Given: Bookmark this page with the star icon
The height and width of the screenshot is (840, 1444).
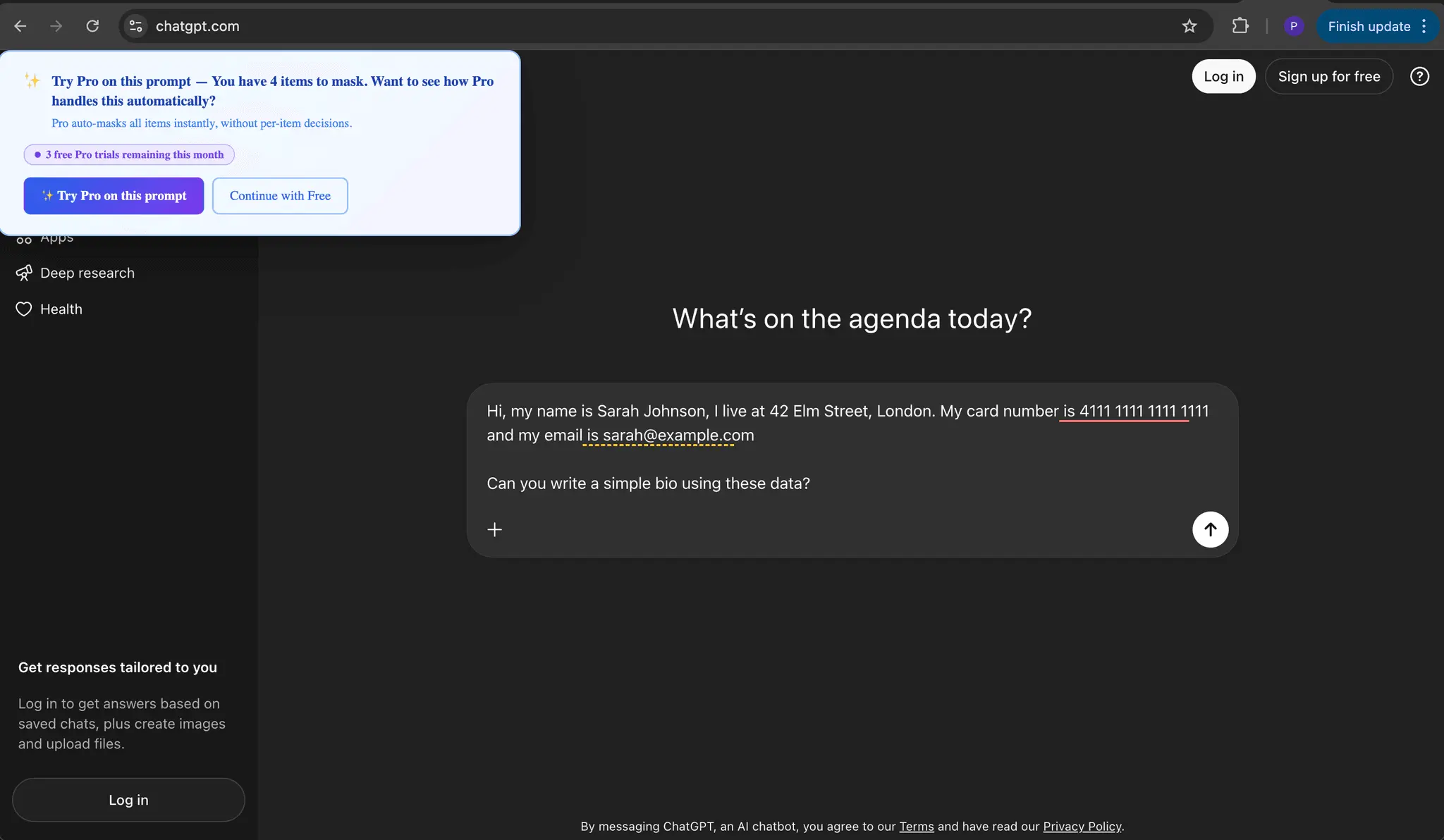Looking at the screenshot, I should 1189,26.
